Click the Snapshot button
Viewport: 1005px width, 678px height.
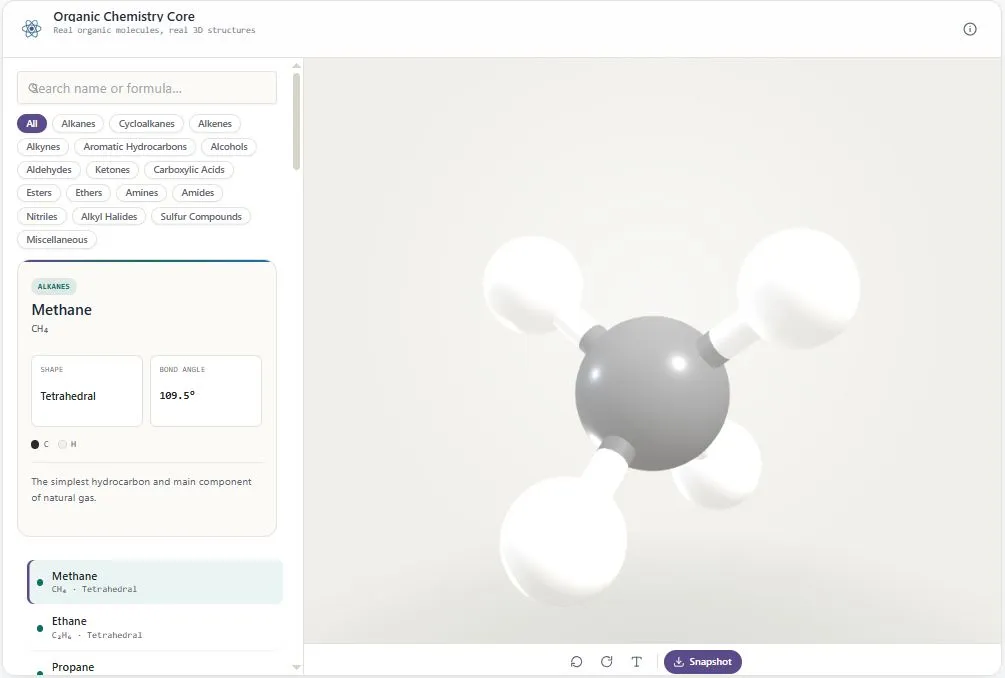click(702, 661)
